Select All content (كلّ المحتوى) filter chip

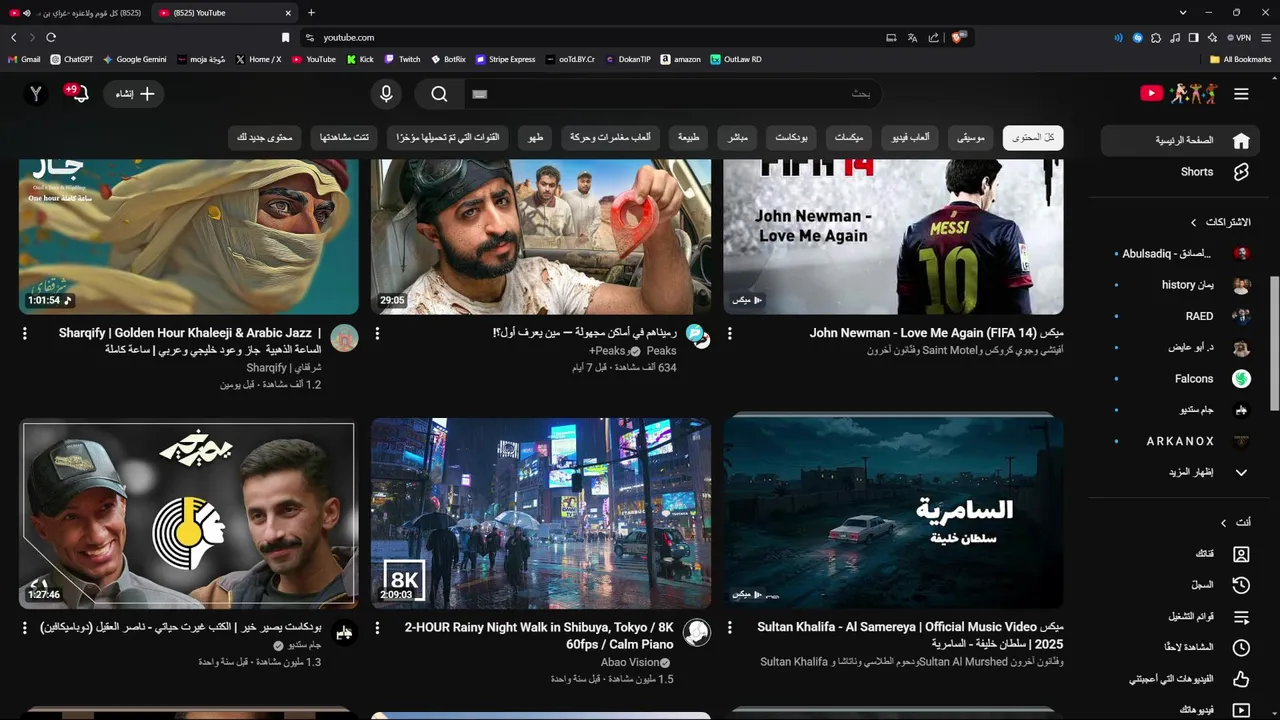1033,137
